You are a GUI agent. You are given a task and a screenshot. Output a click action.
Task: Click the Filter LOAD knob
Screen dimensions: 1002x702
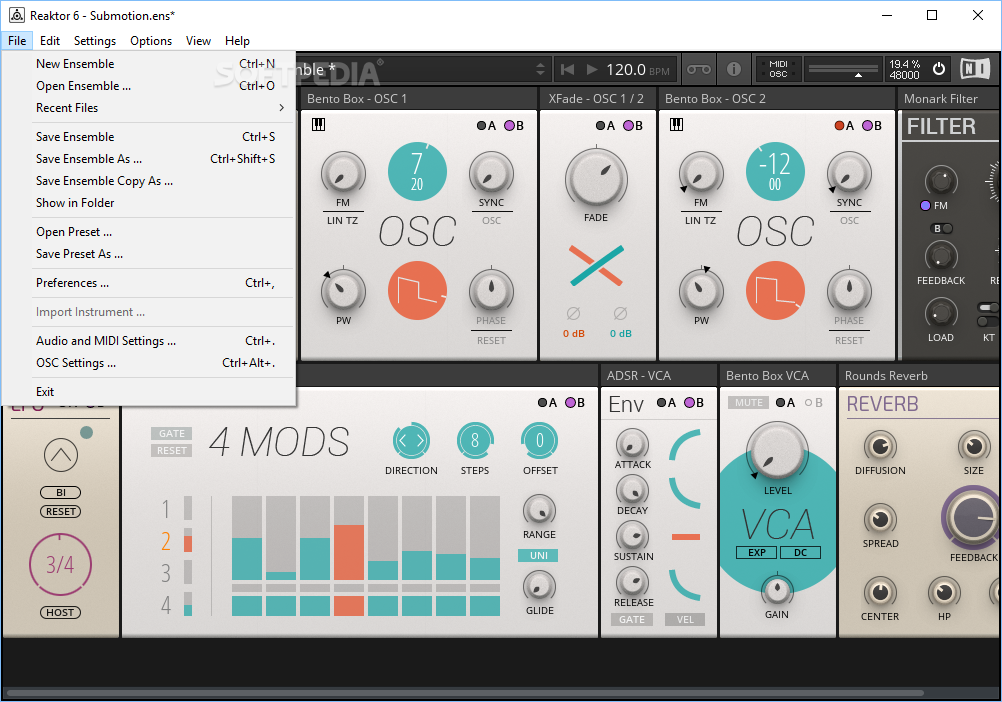[941, 314]
